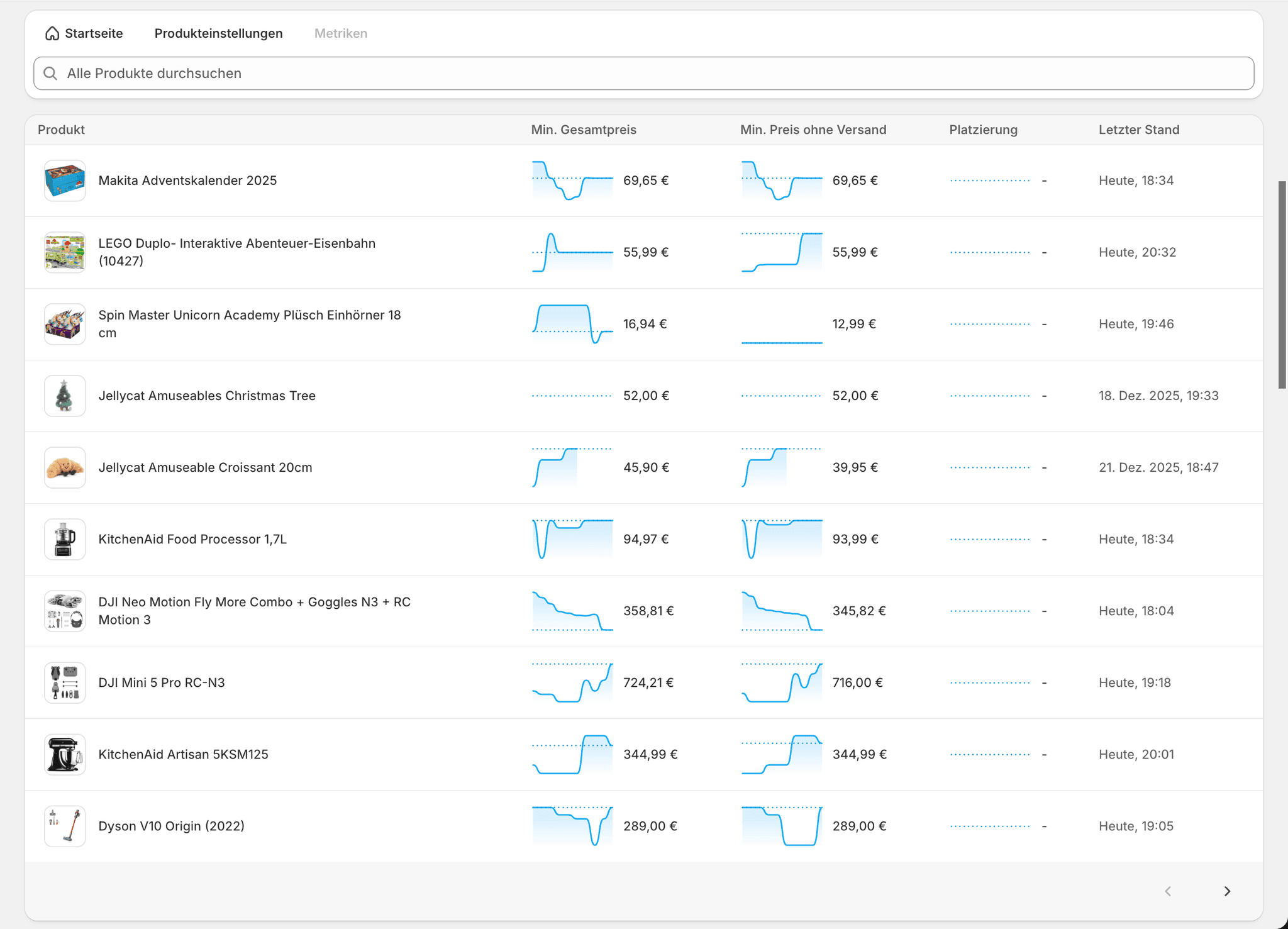The width and height of the screenshot is (1288, 929).
Task: Switch to the Metriken tab
Action: [x=341, y=33]
